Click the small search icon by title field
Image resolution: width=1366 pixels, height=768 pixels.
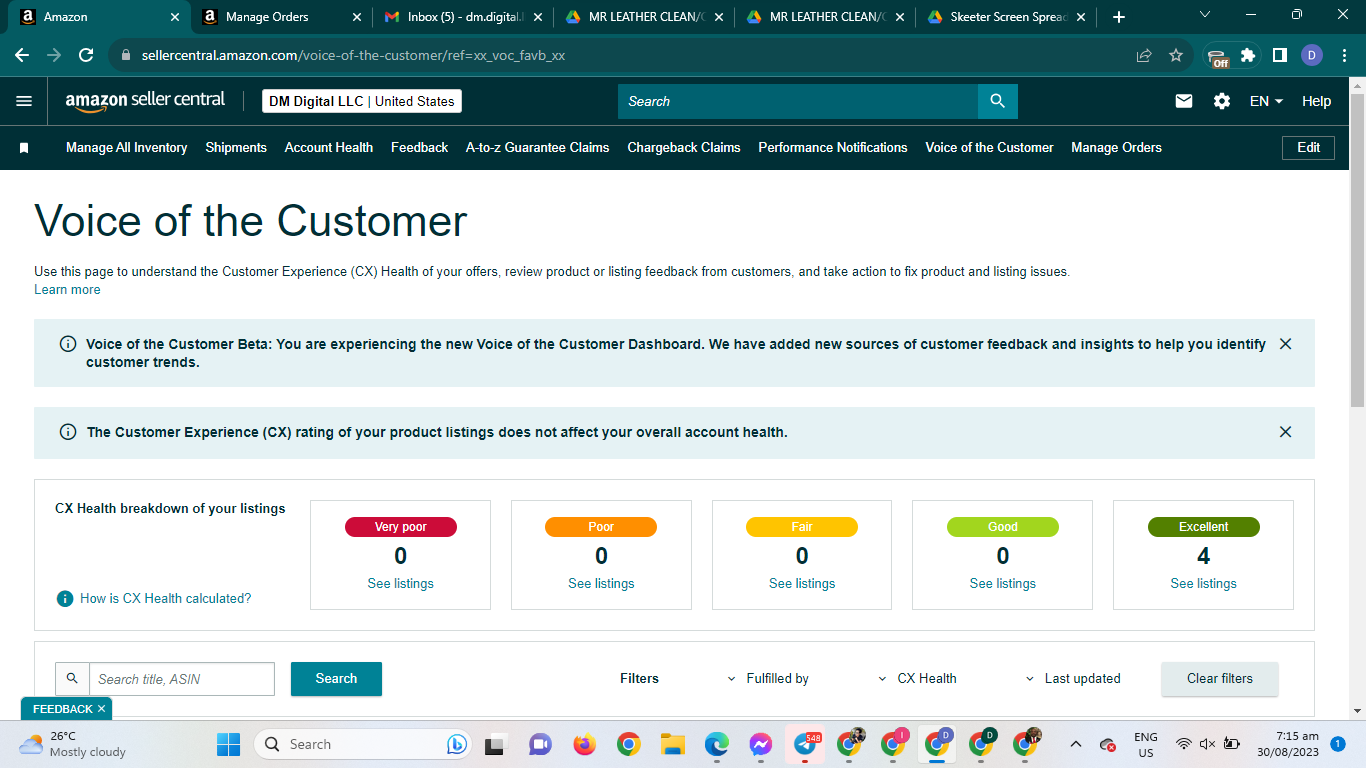point(72,678)
